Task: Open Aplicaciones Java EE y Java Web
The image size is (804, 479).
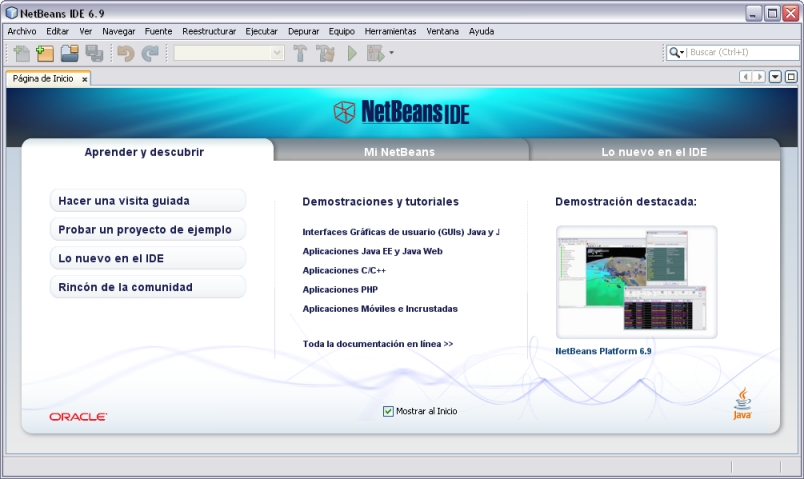Action: coord(372,251)
